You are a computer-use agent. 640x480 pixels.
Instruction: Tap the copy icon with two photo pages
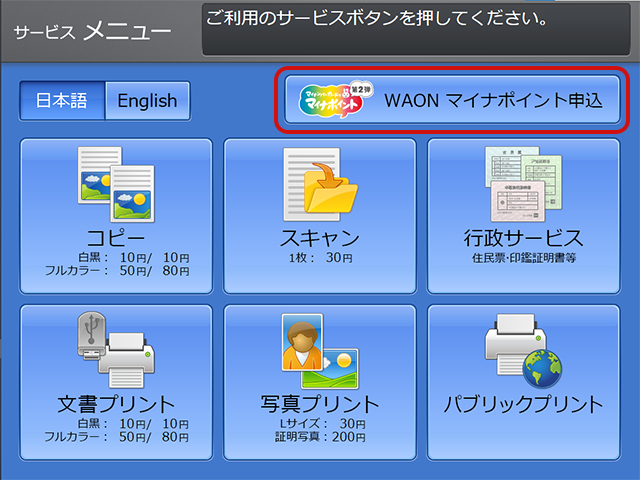(116, 186)
